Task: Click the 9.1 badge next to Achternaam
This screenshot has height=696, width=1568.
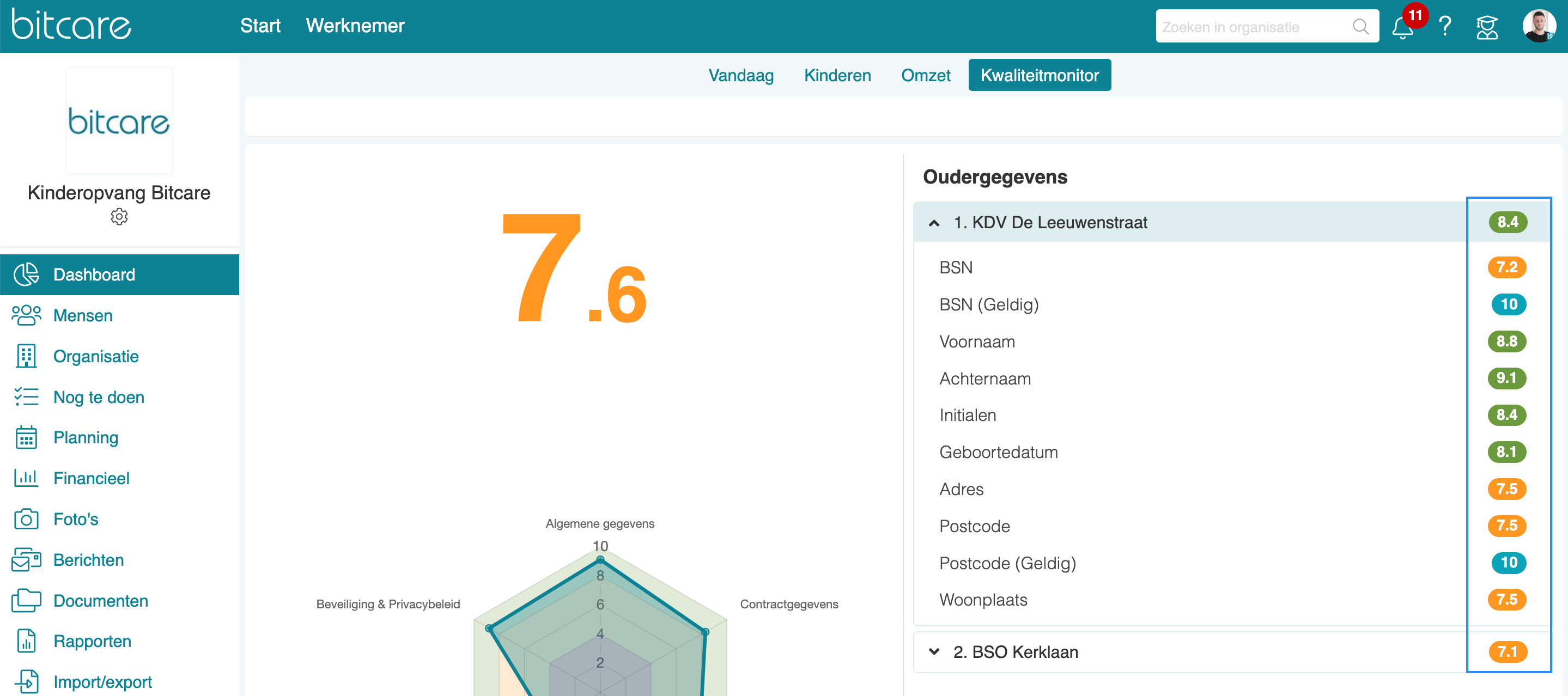Action: (1506, 378)
